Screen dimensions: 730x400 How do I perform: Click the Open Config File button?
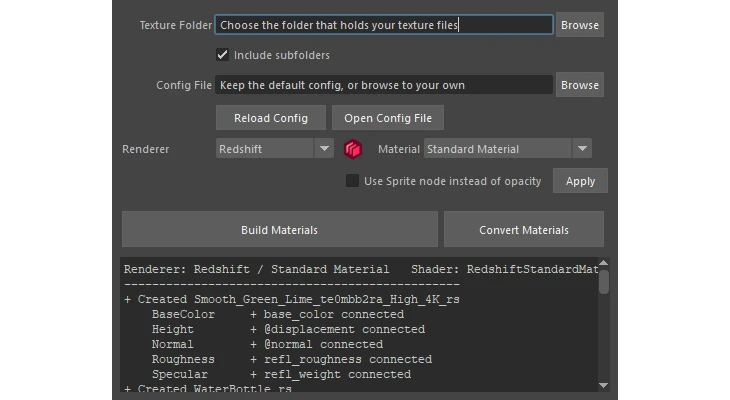(388, 118)
